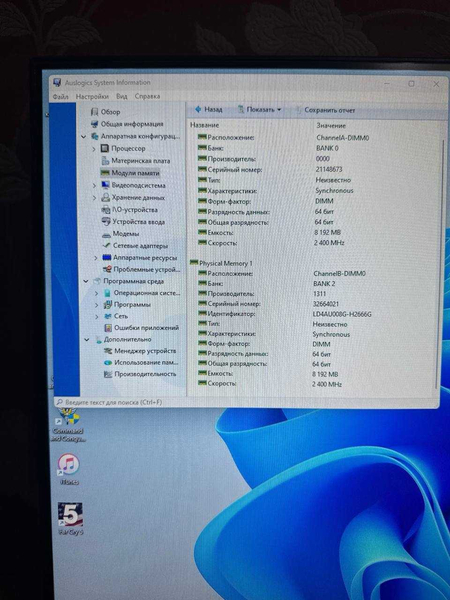Click the Значение column header
450x600 pixels.
tap(331, 126)
